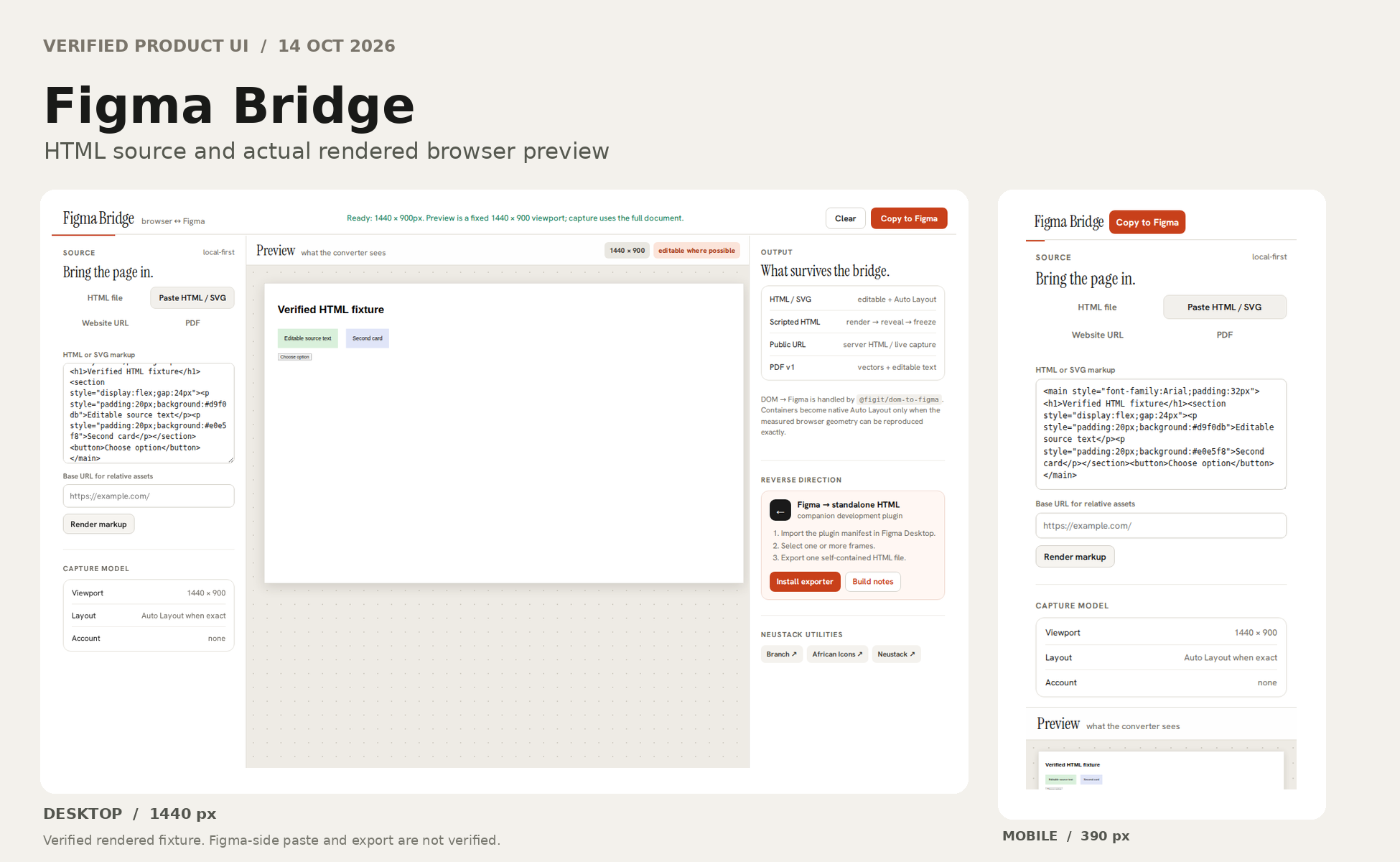Click the Account row in mobile capture model

[1160, 683]
